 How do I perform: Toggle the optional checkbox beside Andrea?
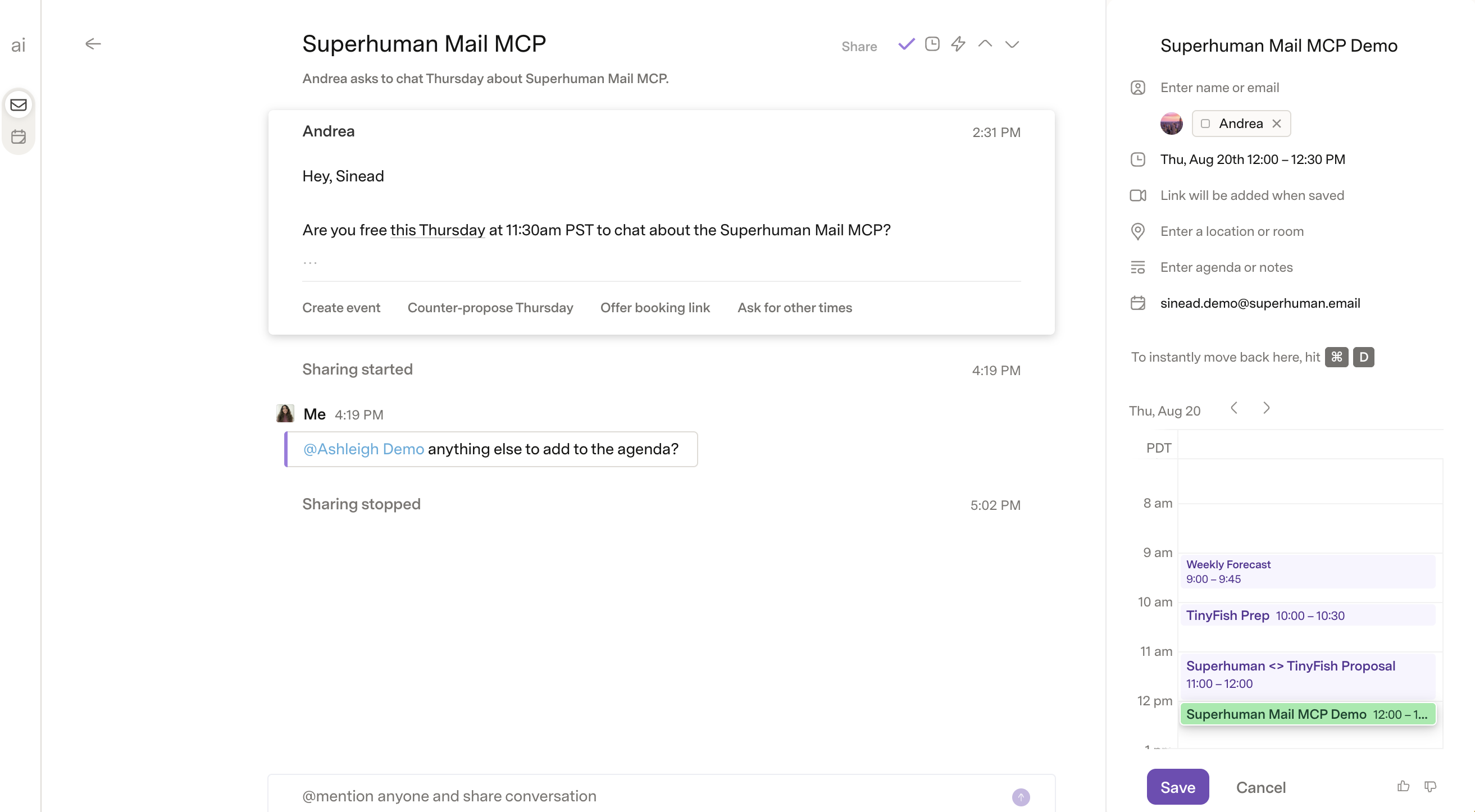point(1205,124)
